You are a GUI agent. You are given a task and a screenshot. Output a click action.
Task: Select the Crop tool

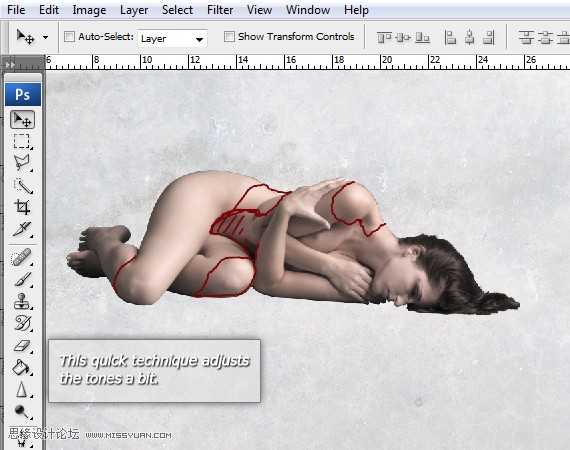click(22, 207)
